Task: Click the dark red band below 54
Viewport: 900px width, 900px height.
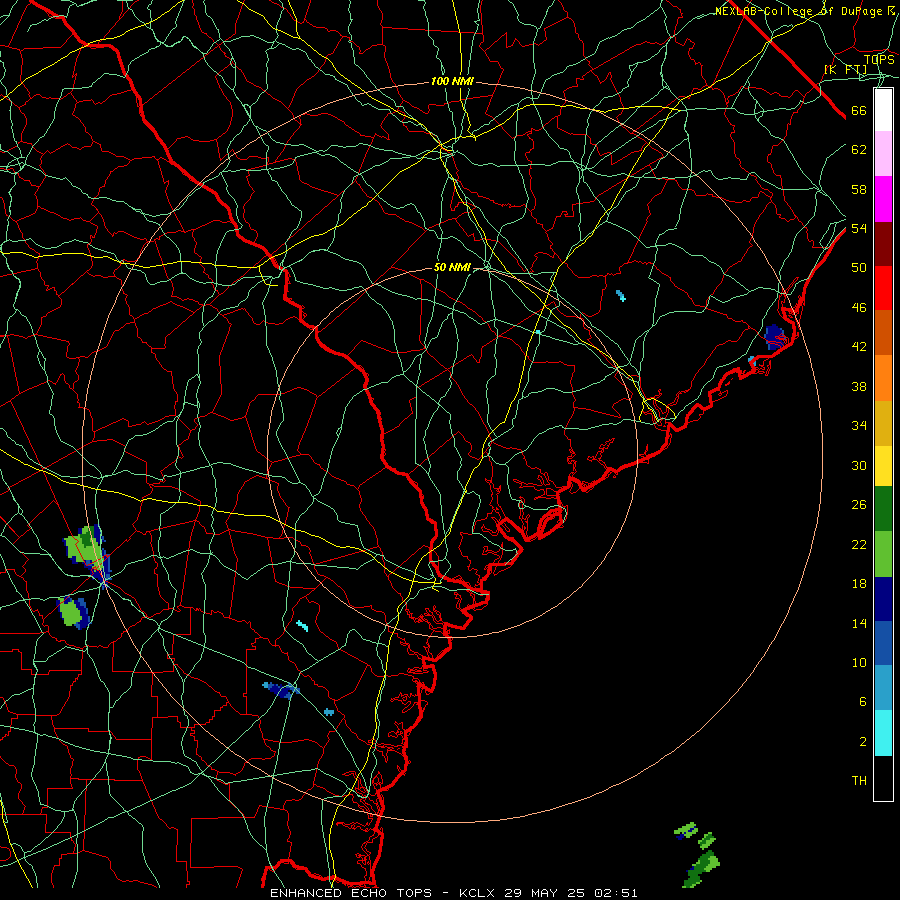Action: click(x=883, y=243)
